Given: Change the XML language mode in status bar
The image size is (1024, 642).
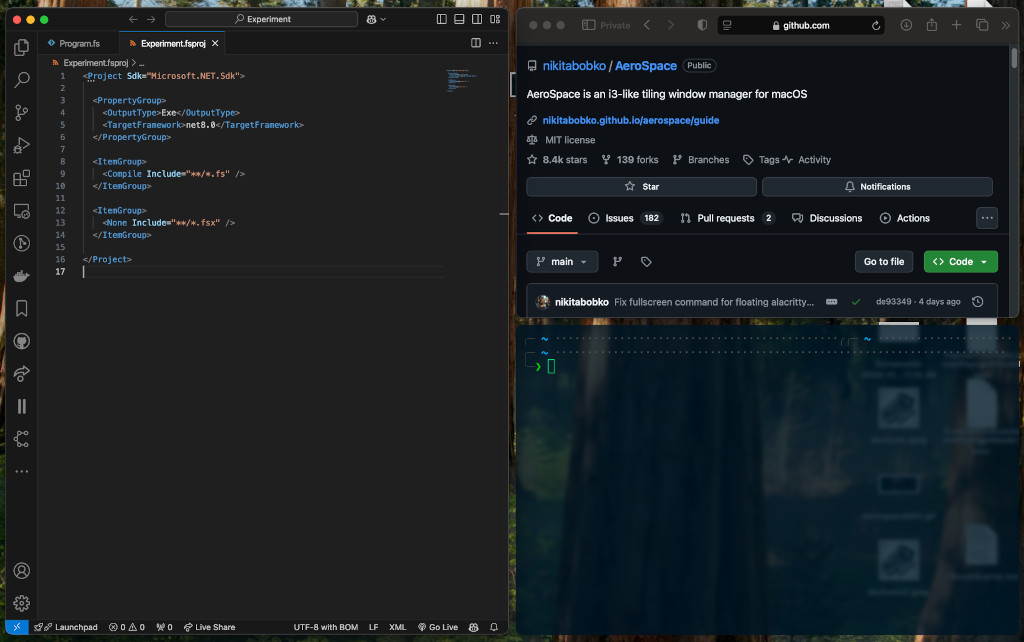Looking at the screenshot, I should (397, 627).
